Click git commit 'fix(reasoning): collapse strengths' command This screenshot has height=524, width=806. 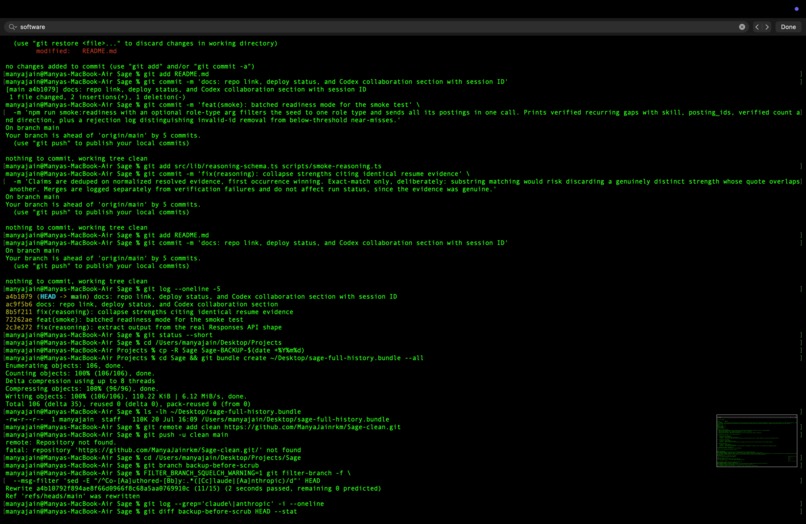point(237,174)
